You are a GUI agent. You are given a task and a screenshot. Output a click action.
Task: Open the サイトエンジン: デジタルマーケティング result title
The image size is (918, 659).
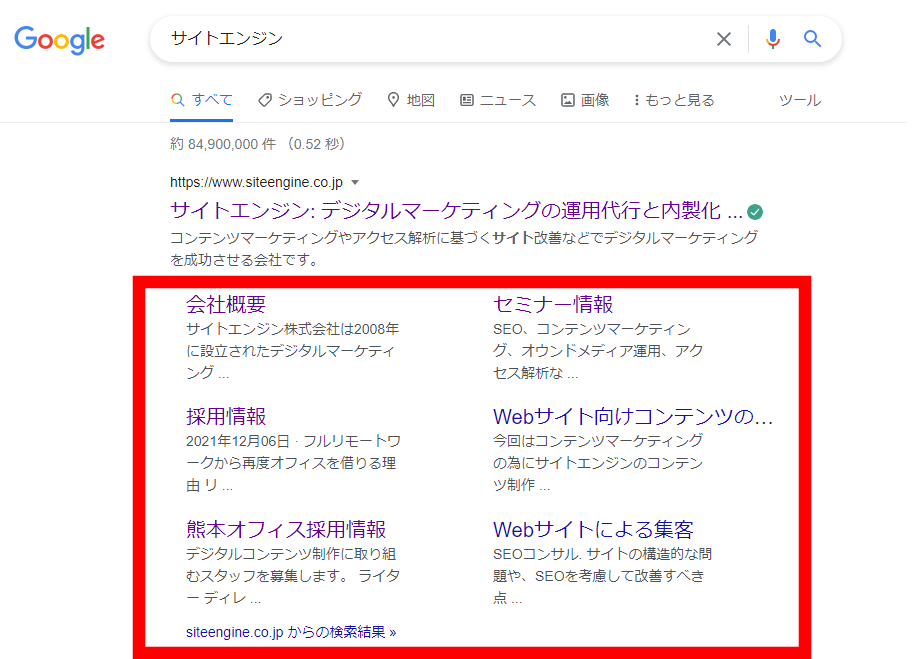pyautogui.click(x=456, y=211)
